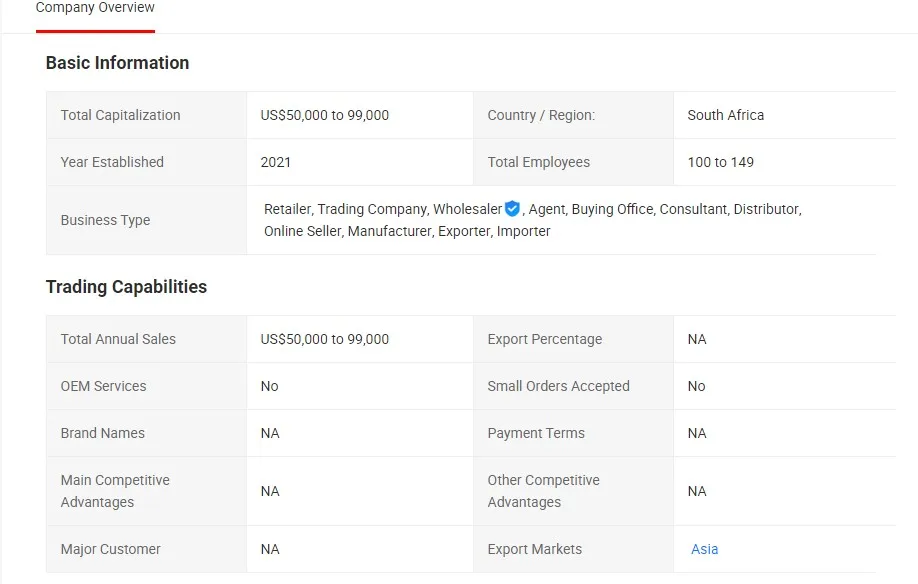Click the Payment Terms label
Image resolution: width=918 pixels, height=584 pixels.
536,433
